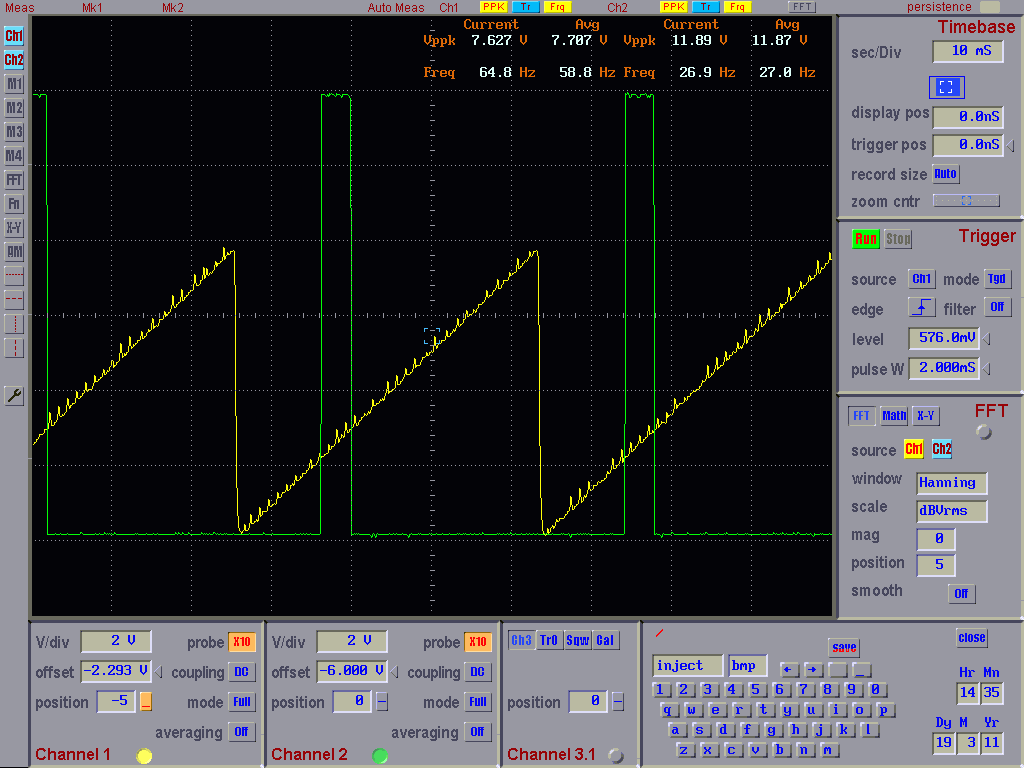Toggle Channel 1 averaging Off button
Screen dimensions: 1024x768
[x=242, y=732]
